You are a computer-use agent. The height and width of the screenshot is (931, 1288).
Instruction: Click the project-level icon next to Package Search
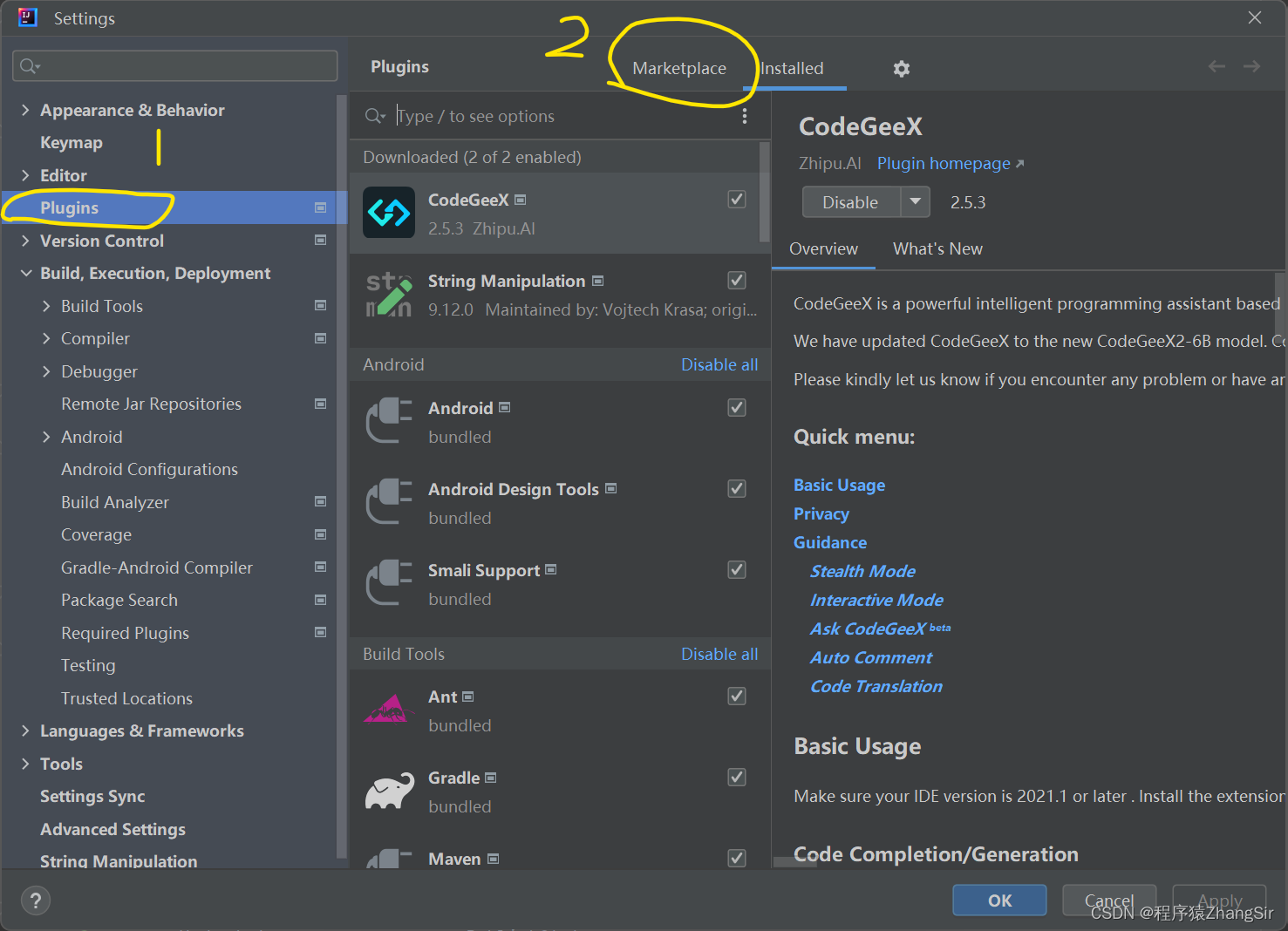(320, 600)
